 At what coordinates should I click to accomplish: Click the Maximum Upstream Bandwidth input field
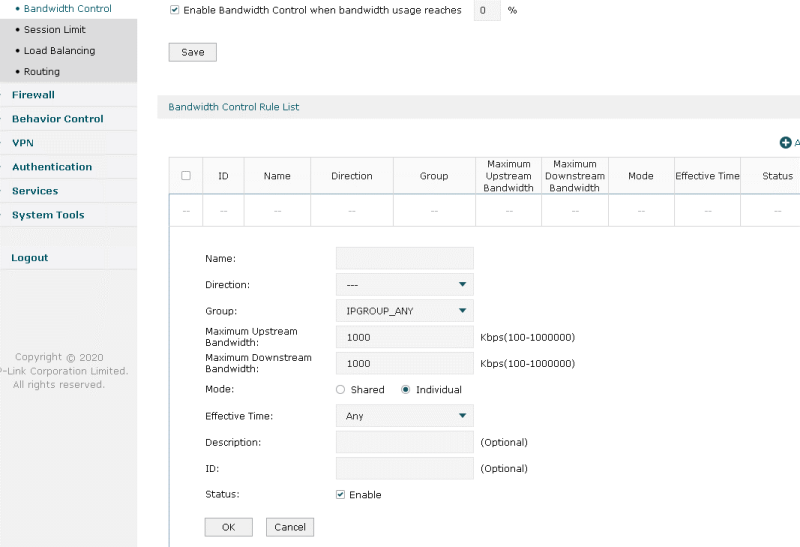[x=405, y=337]
